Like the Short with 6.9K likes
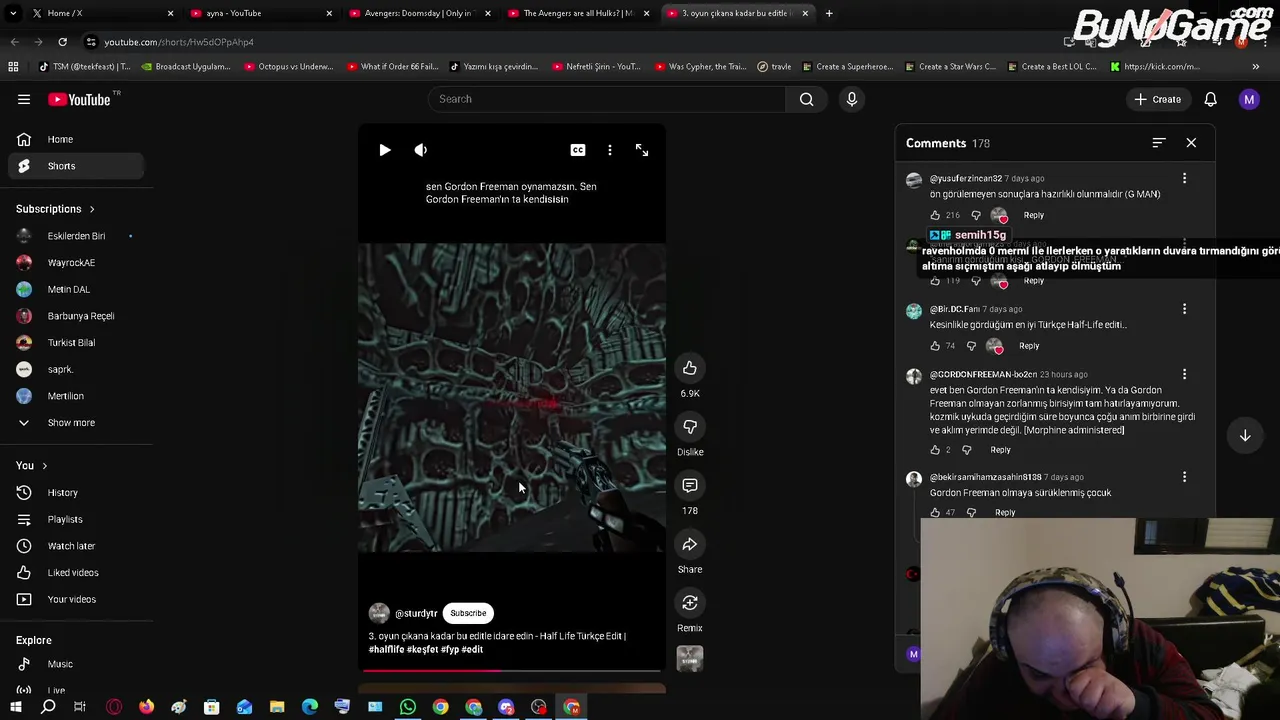Image resolution: width=1280 pixels, height=720 pixels. [x=690, y=369]
